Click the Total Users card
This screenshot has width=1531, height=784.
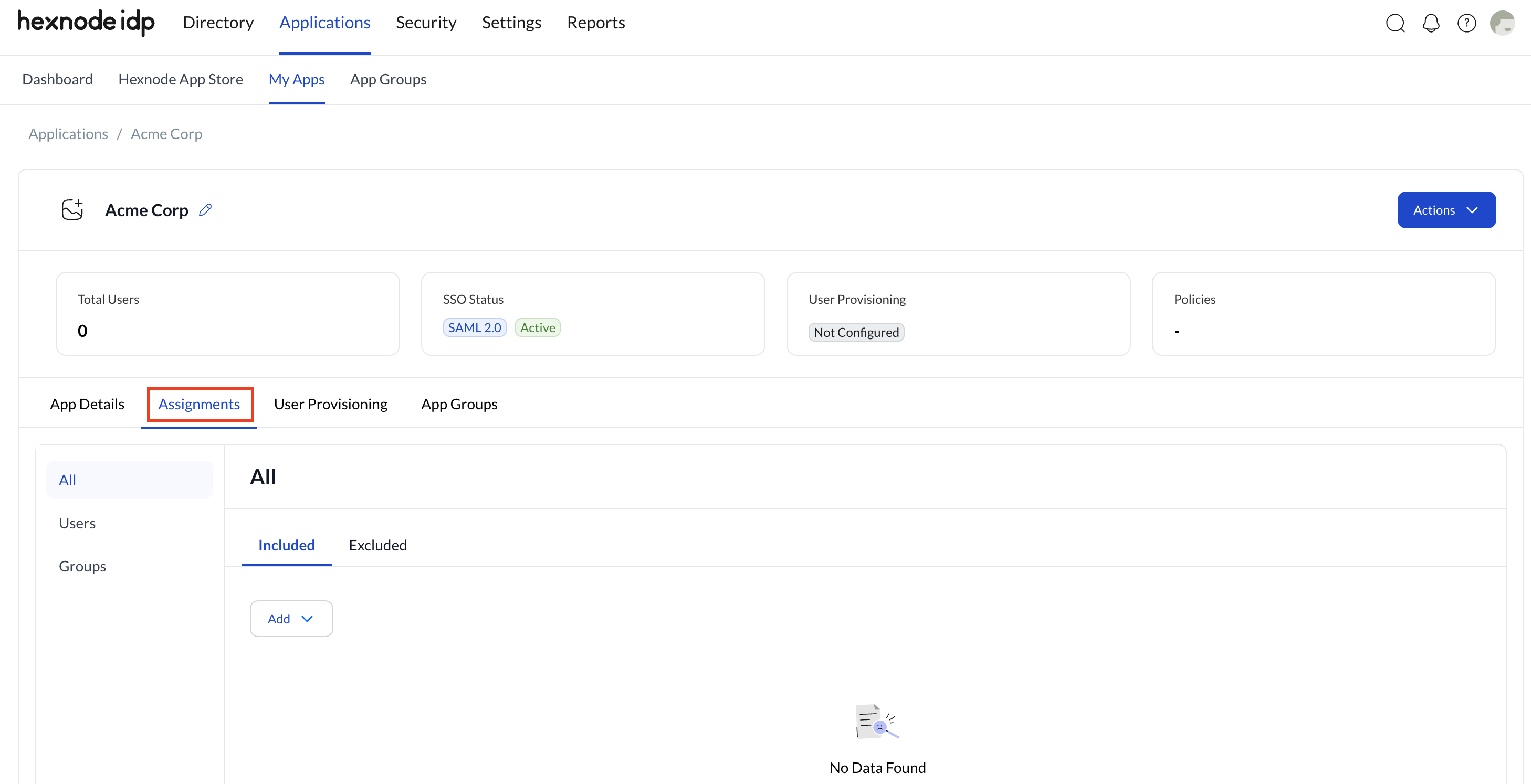tap(228, 314)
